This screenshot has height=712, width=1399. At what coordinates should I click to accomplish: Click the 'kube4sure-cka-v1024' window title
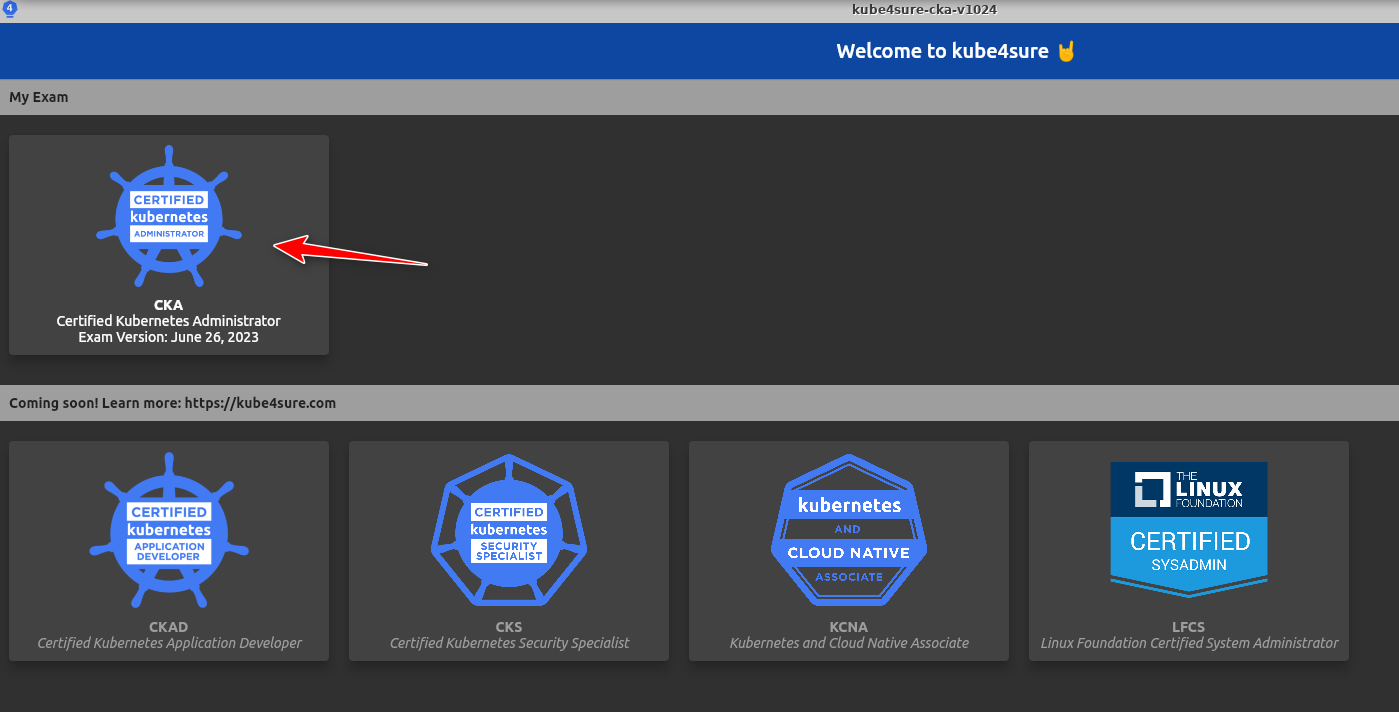pyautogui.click(x=924, y=10)
